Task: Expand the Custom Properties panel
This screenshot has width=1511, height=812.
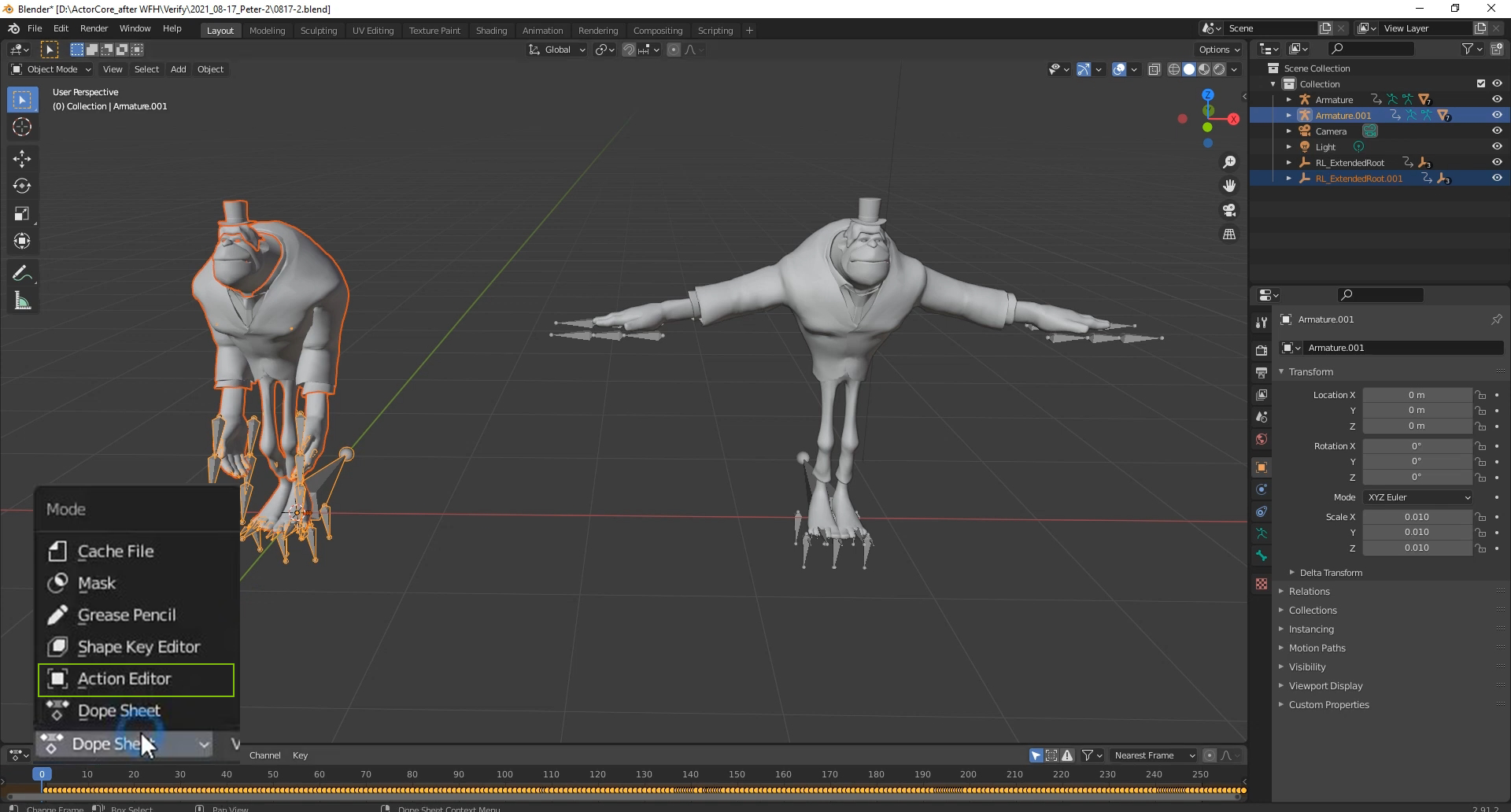Action: point(1328,705)
